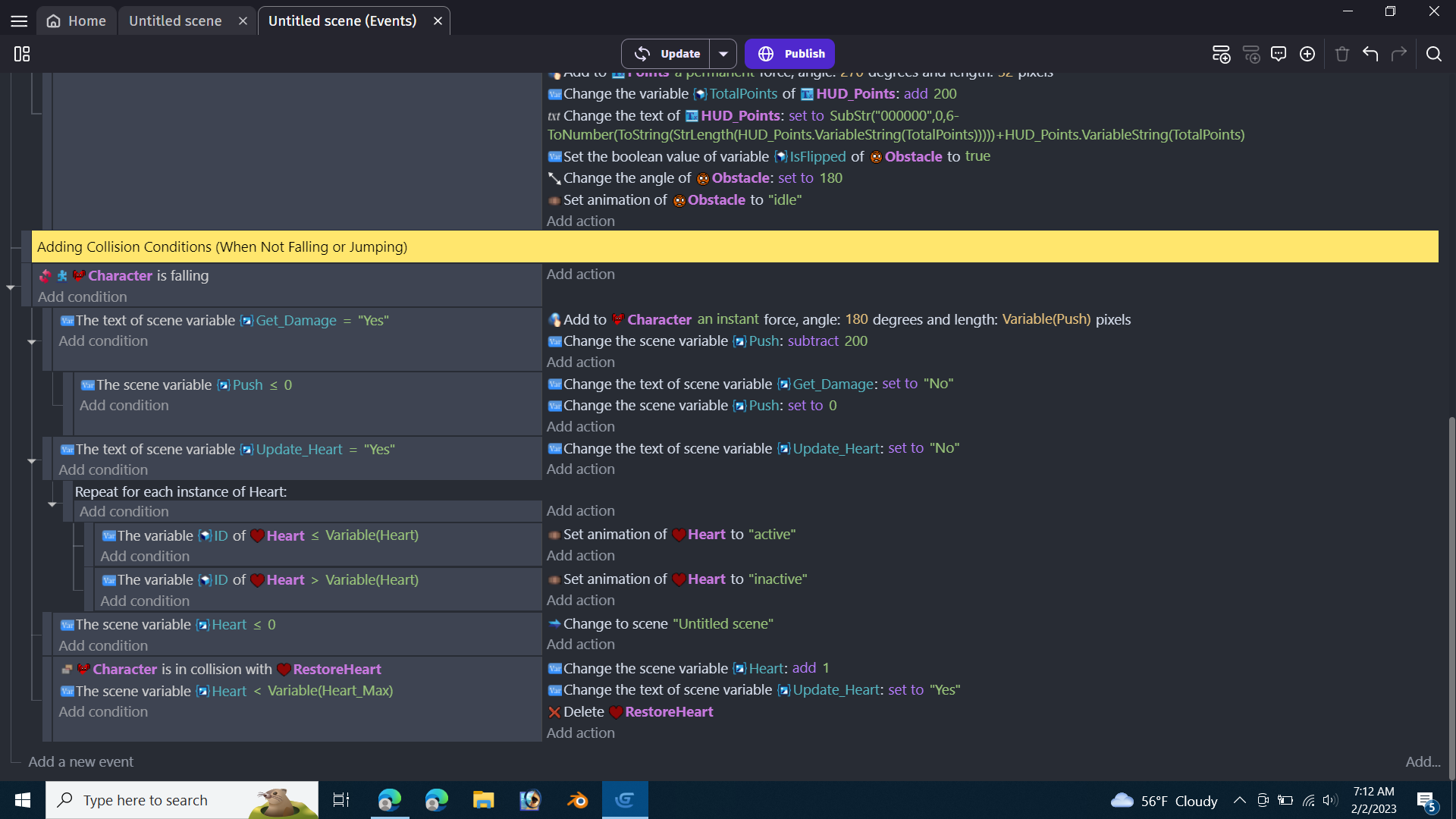This screenshot has width=1456, height=819.
Task: Click the Add a new event icon
Action: point(1221,54)
